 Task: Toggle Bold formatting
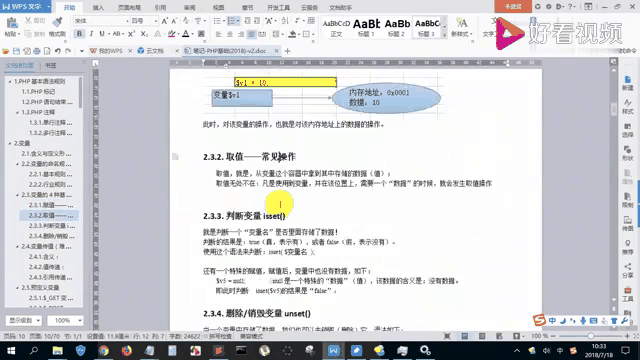point(79,34)
